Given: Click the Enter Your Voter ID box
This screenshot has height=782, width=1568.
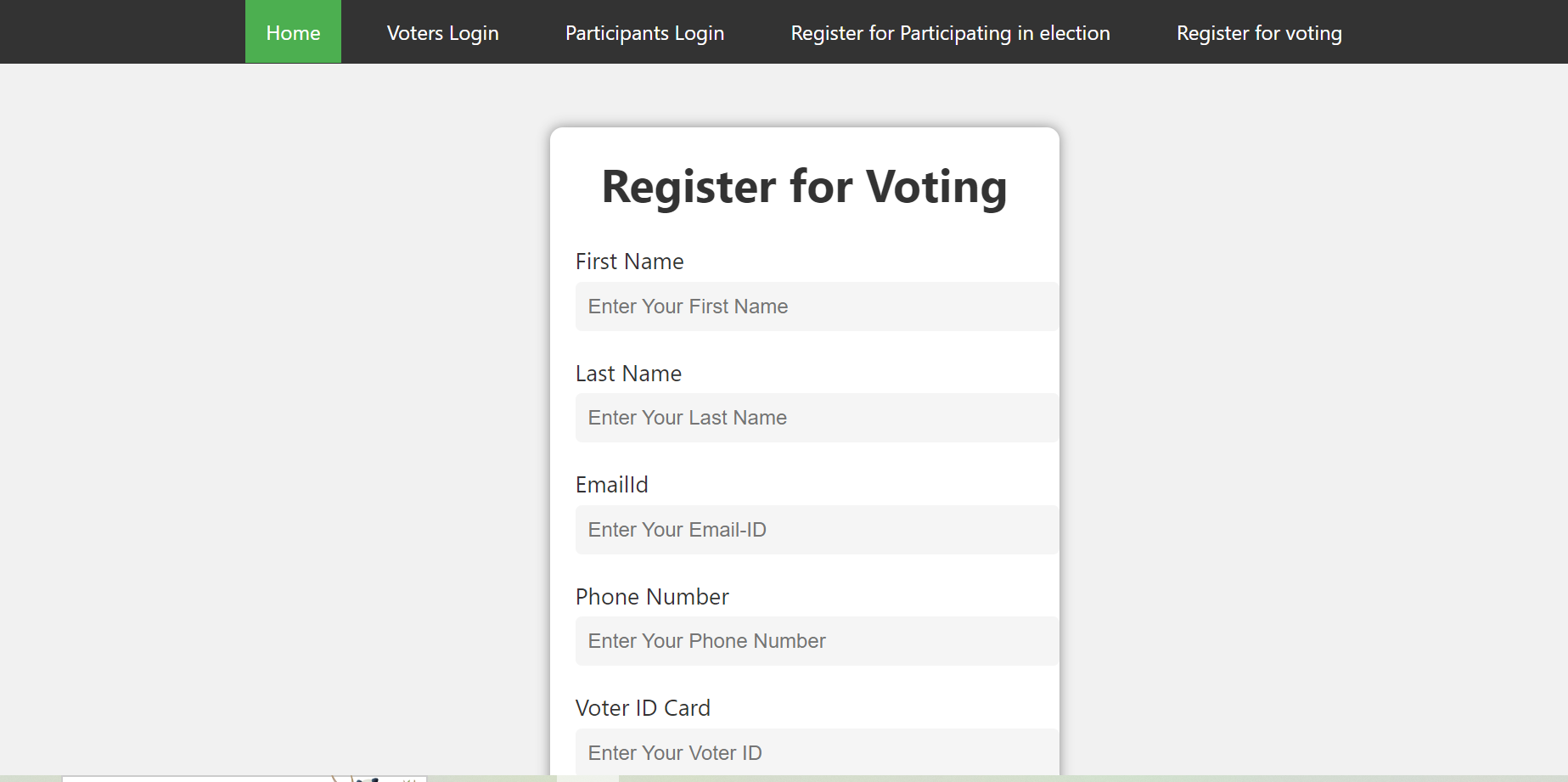Looking at the screenshot, I should click(x=817, y=752).
